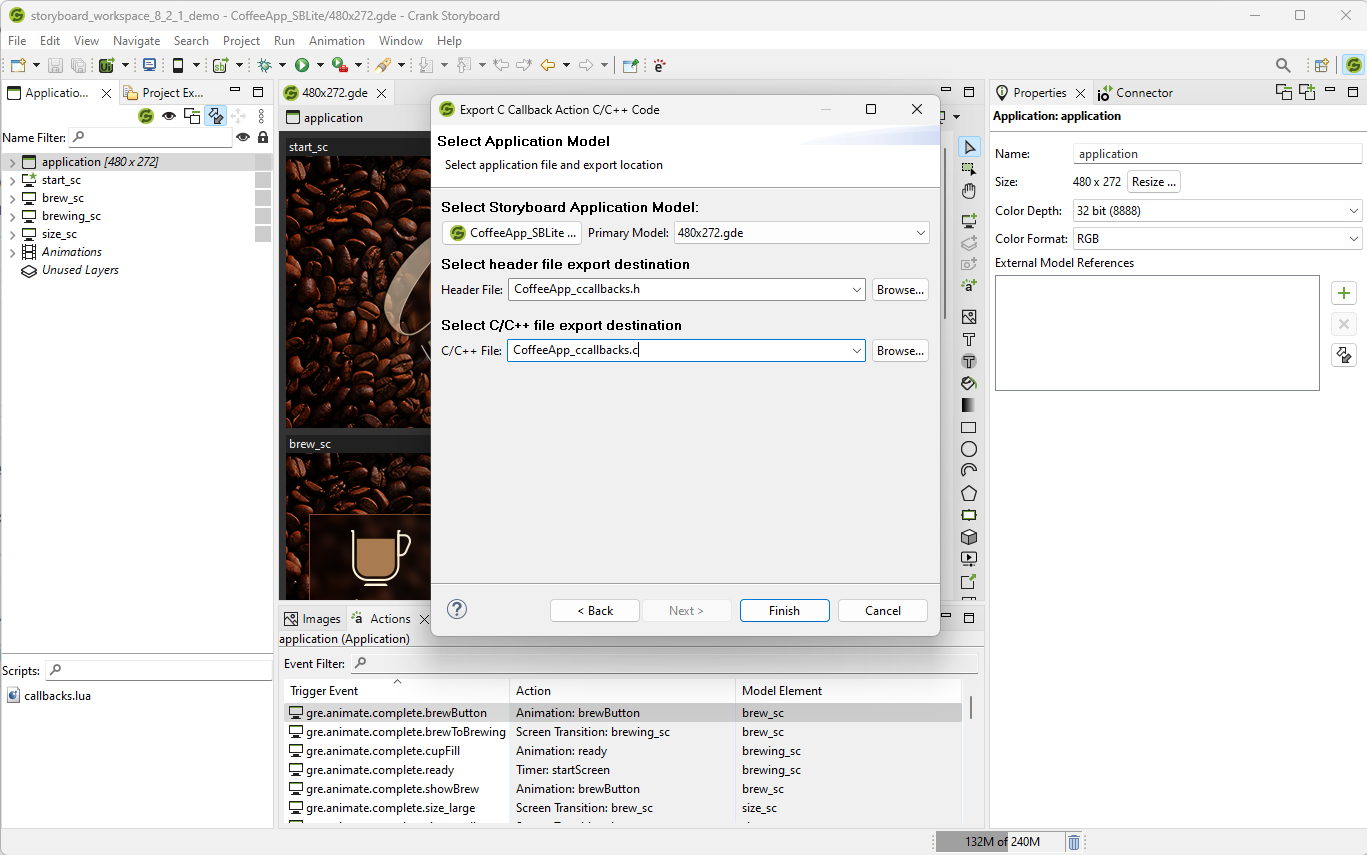Select the fill tool

(x=969, y=383)
